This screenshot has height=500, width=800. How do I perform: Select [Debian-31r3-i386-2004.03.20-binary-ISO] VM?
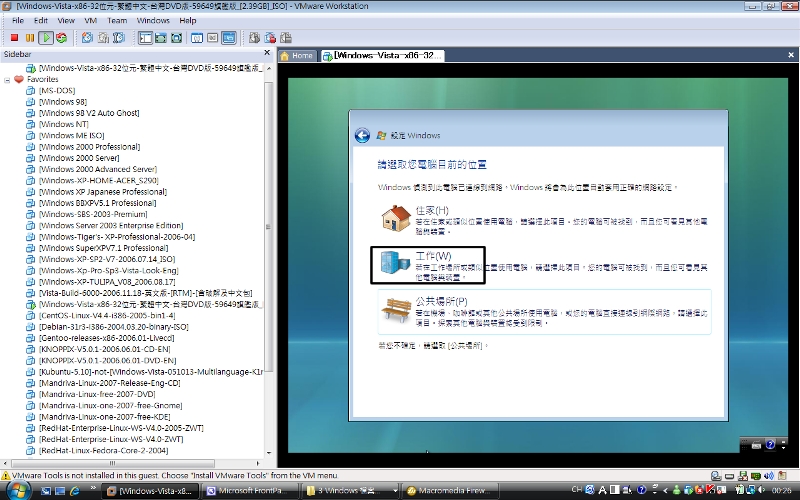tap(114, 327)
